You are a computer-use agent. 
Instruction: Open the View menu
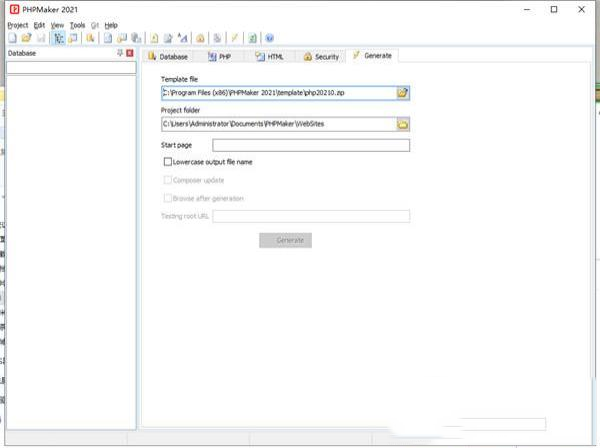tap(57, 24)
